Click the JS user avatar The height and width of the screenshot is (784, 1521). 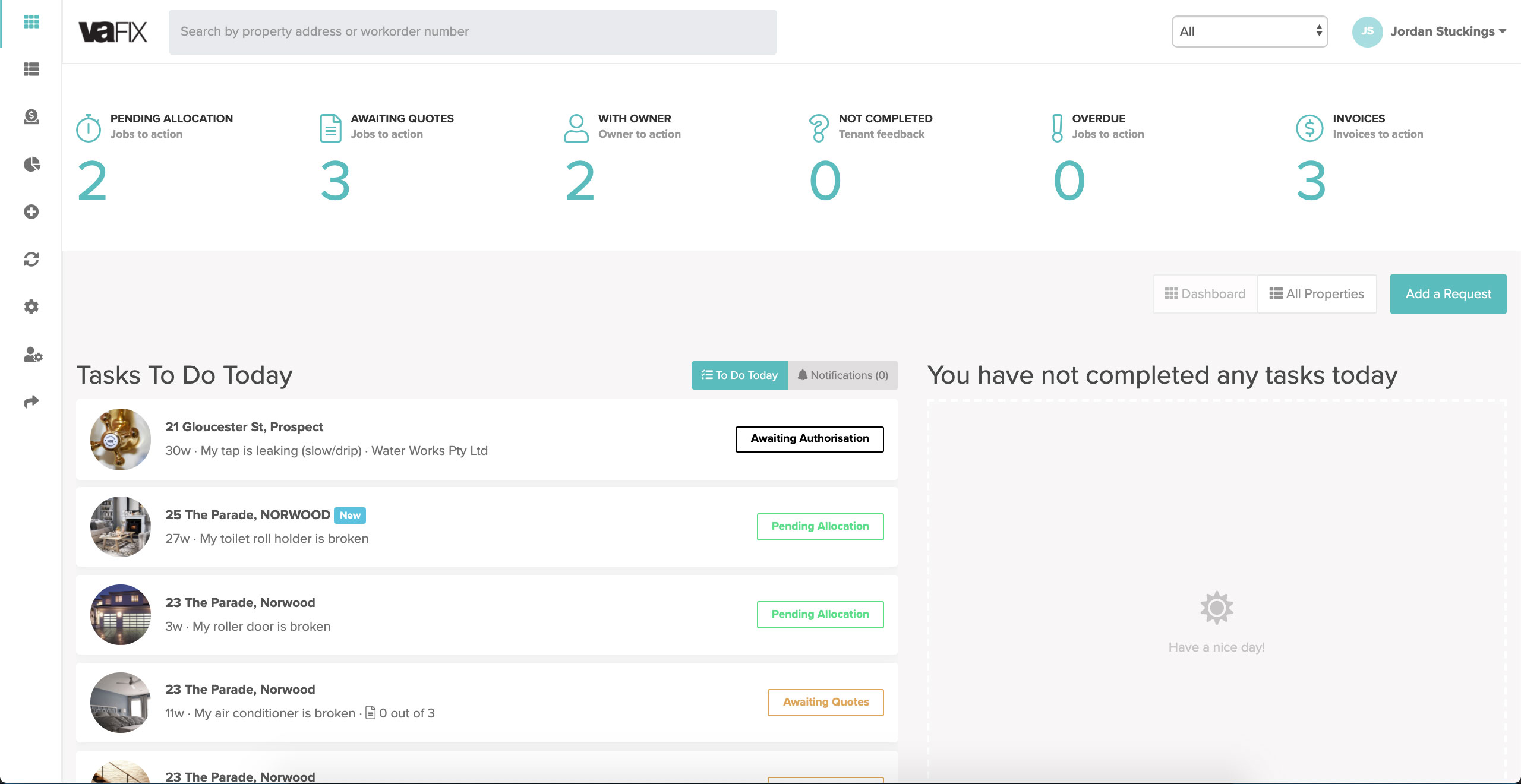[x=1367, y=31]
